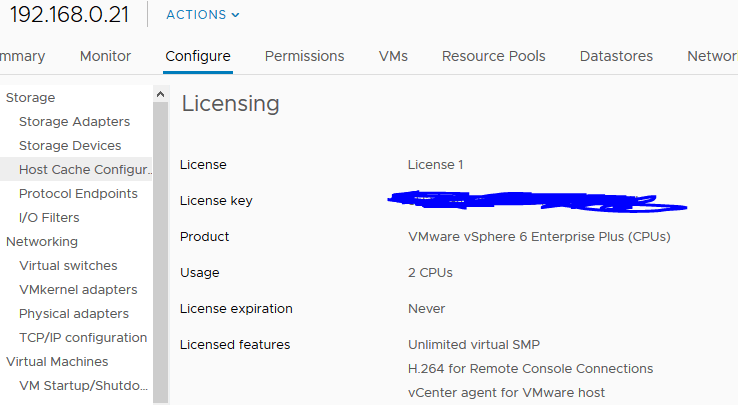Click Unlimited virtual SMP feature
738x405 pixels.
coord(474,345)
